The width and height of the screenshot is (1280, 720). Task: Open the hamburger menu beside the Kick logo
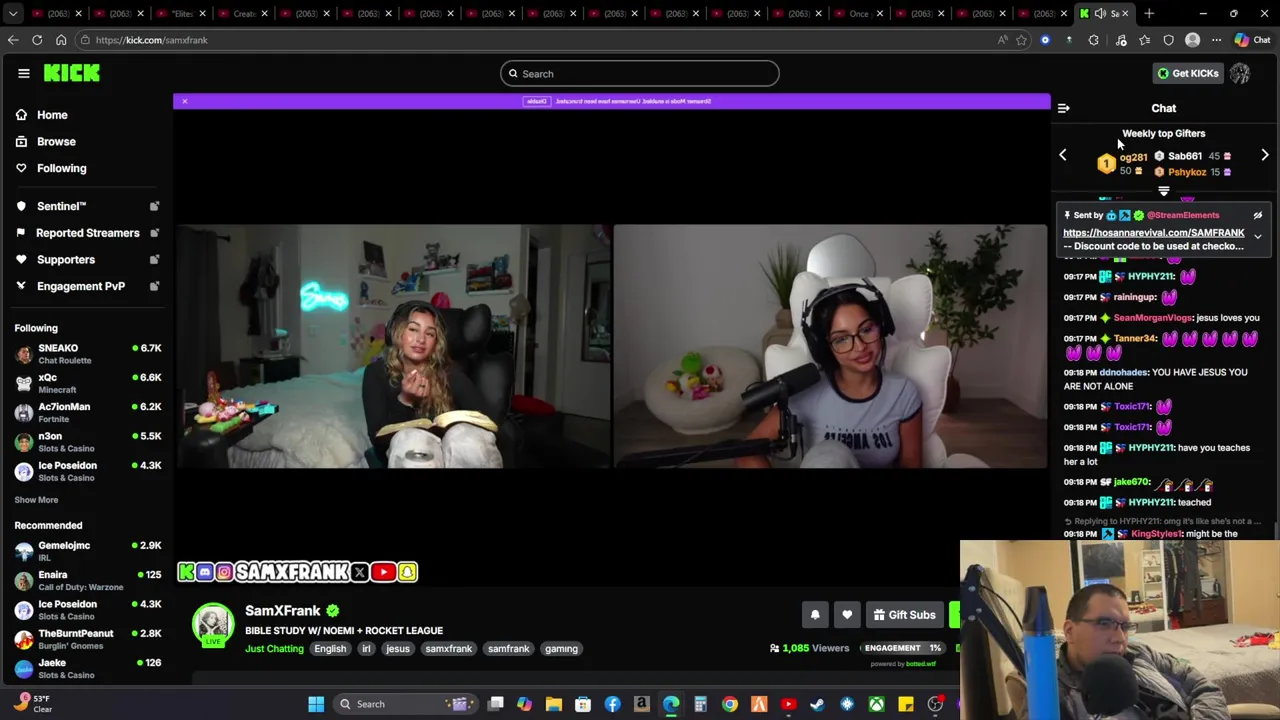[x=23, y=73]
